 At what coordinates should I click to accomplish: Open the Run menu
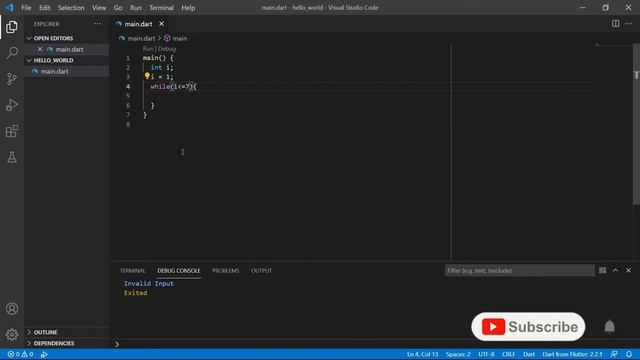[136, 8]
